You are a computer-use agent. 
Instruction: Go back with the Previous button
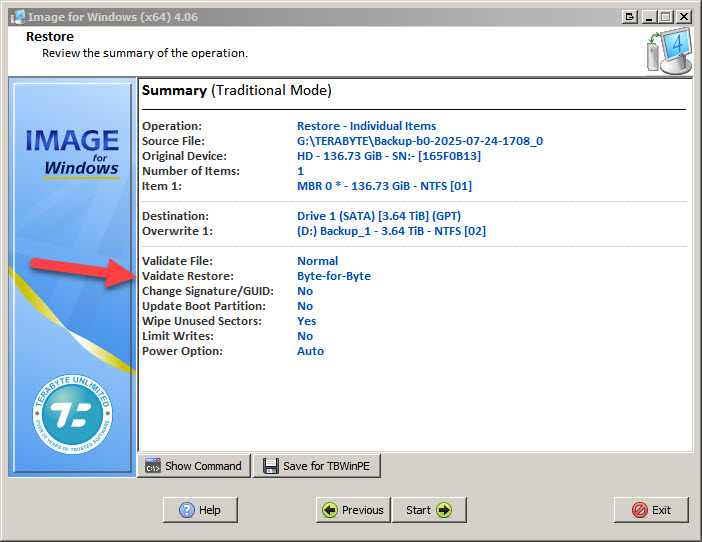[x=353, y=510]
